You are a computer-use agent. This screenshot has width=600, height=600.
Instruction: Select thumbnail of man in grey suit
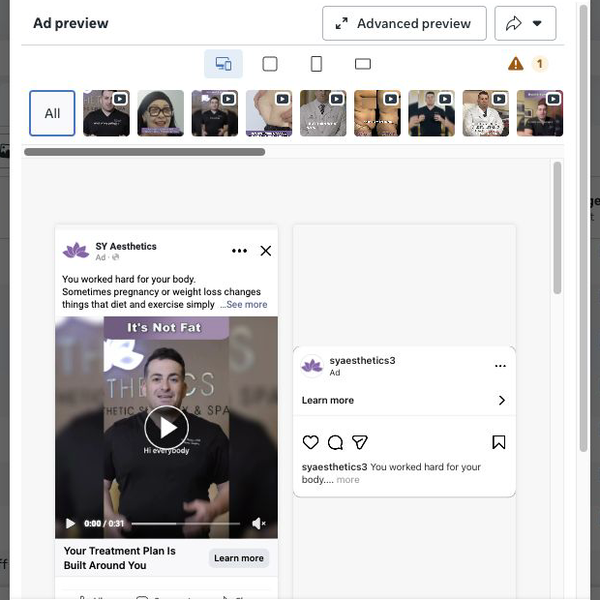pos(323,113)
